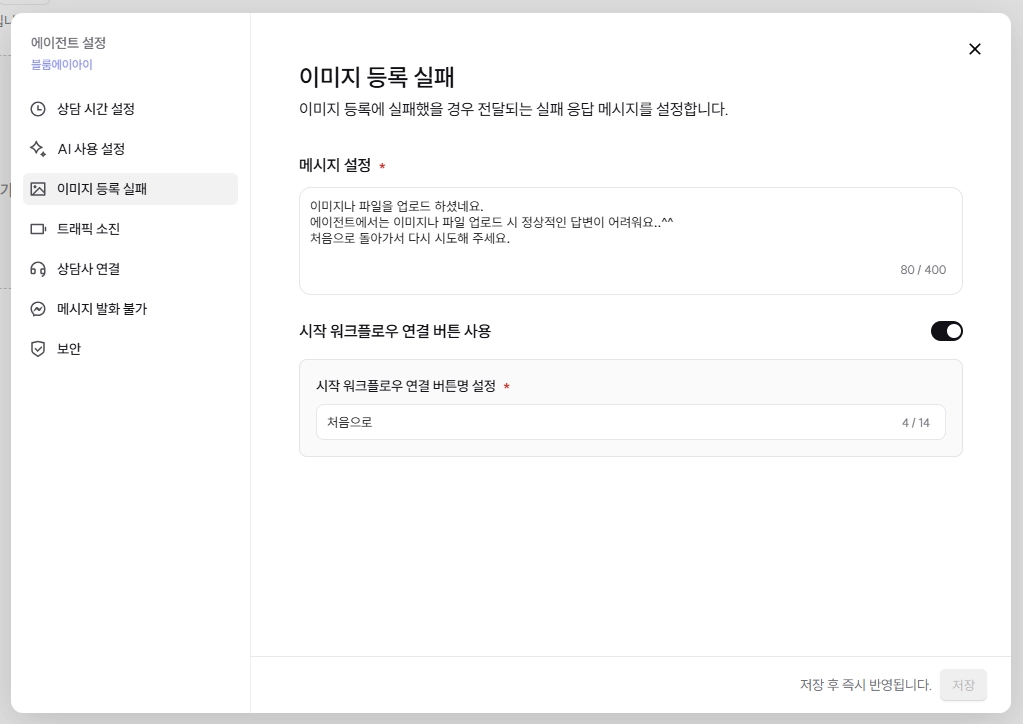Click the 시작 워크플로우 연결 버튼 사용 label
The height and width of the screenshot is (724, 1023).
click(395, 331)
